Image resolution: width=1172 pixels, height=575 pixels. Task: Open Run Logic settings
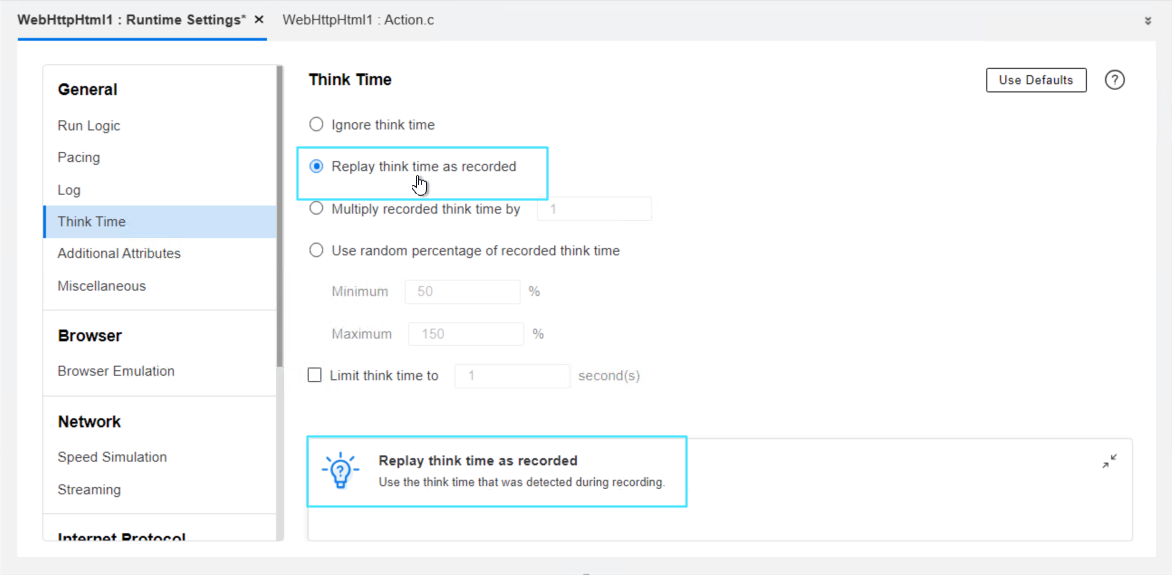pos(89,126)
